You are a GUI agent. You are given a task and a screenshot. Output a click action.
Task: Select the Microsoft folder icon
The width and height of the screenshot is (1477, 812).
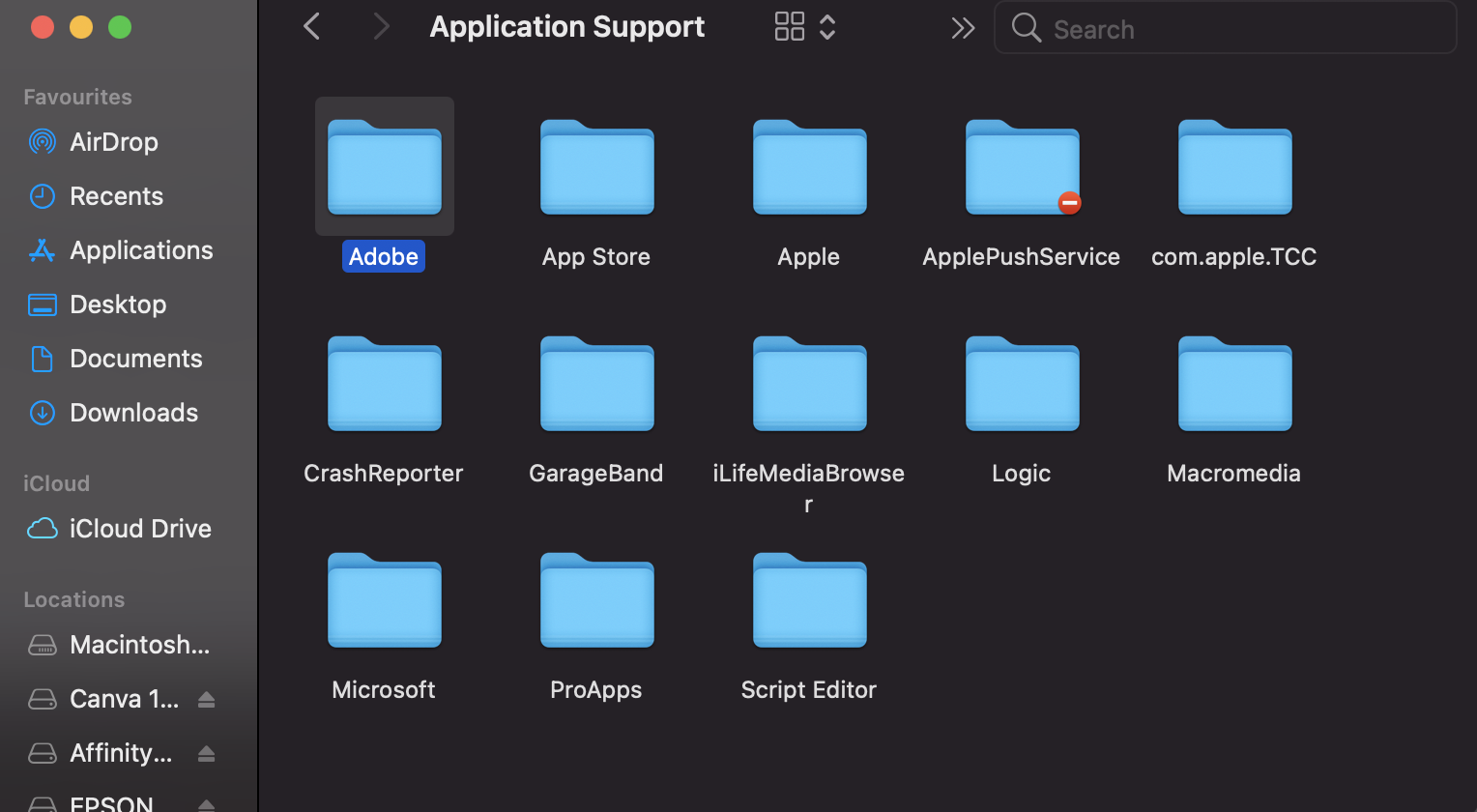click(x=385, y=599)
